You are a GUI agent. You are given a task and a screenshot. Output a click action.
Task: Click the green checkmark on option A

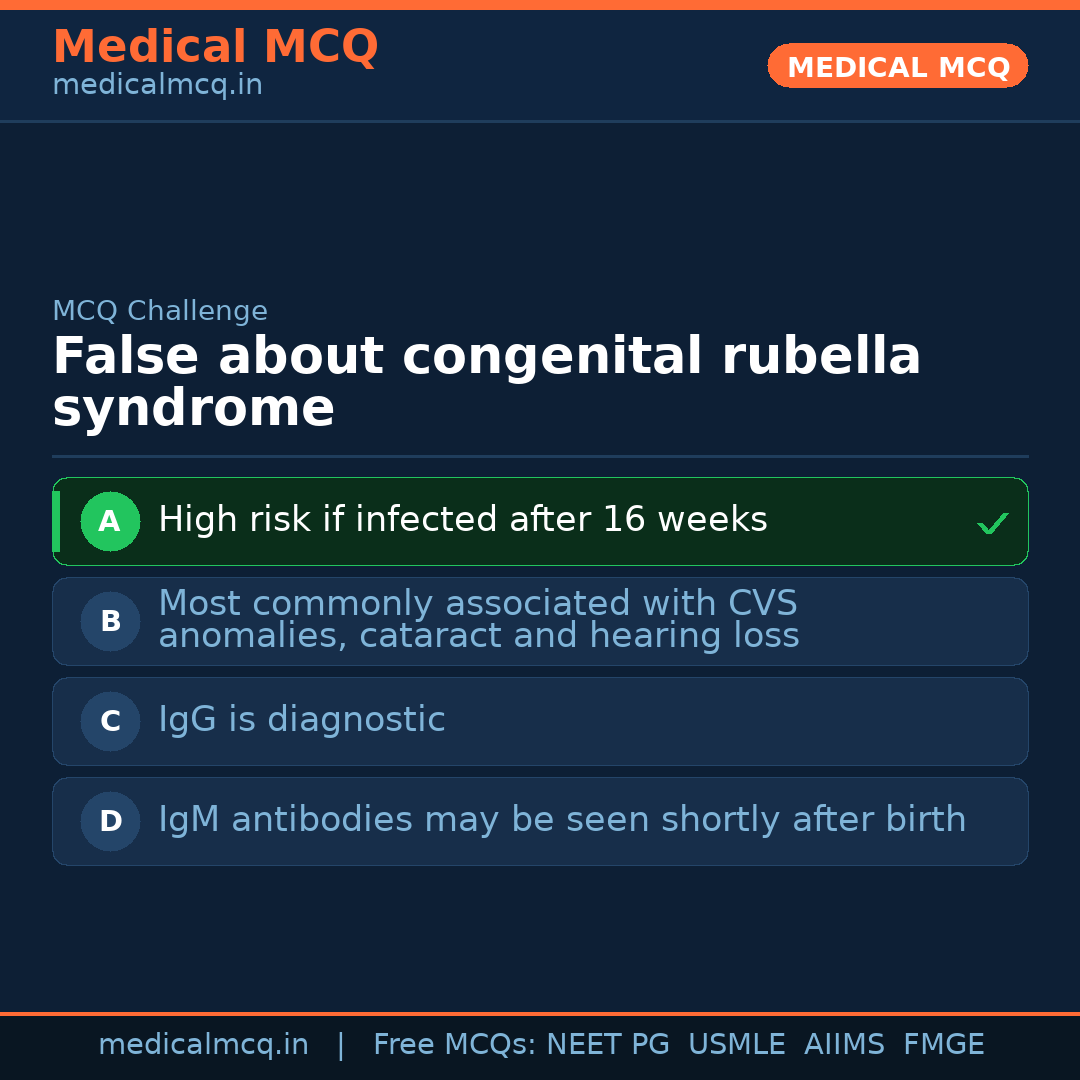coord(992,523)
